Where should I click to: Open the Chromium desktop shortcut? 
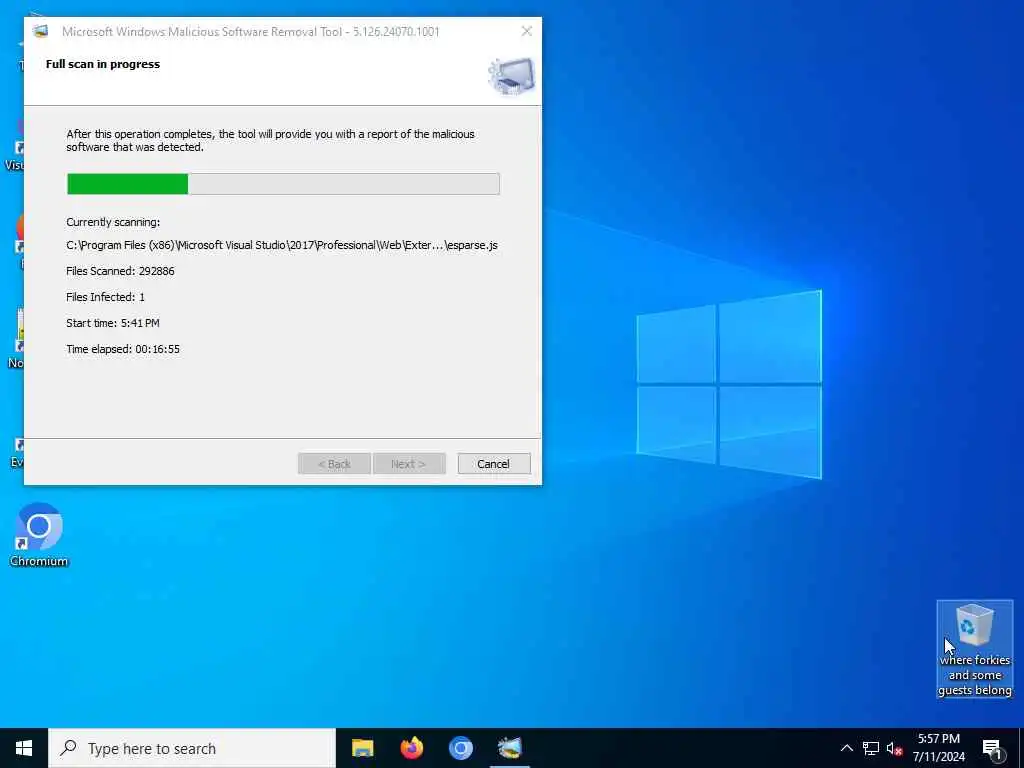coord(39,535)
